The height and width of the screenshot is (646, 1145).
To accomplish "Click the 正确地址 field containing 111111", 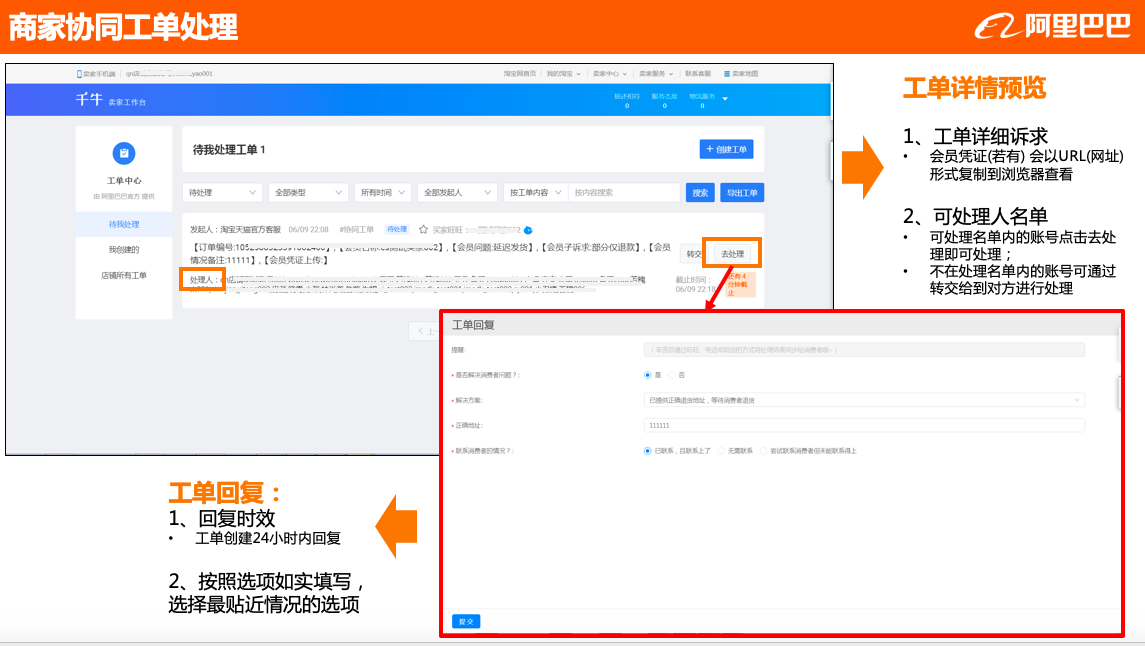I will point(864,425).
